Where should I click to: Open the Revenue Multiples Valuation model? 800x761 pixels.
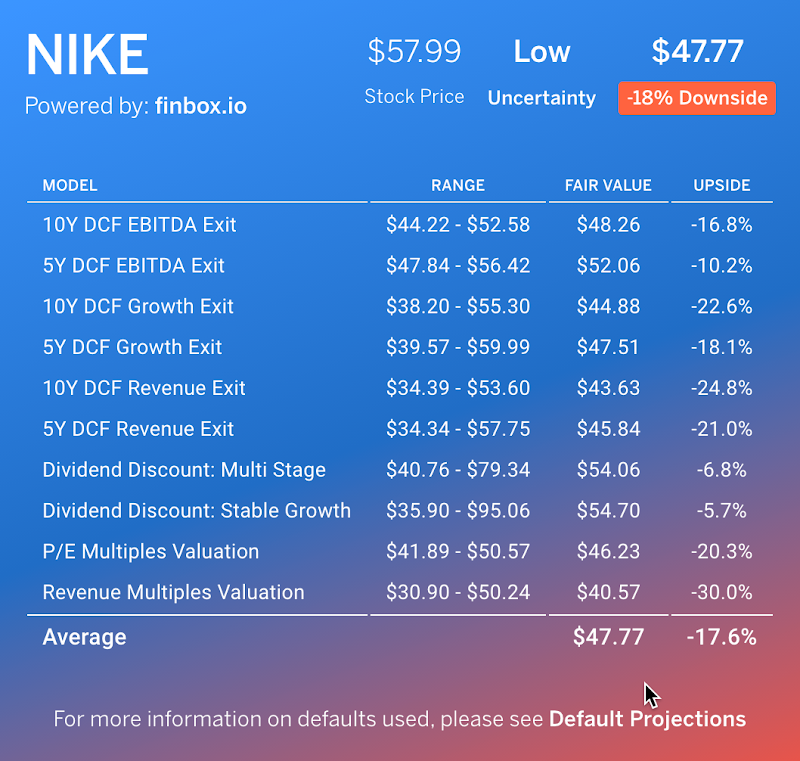(173, 592)
